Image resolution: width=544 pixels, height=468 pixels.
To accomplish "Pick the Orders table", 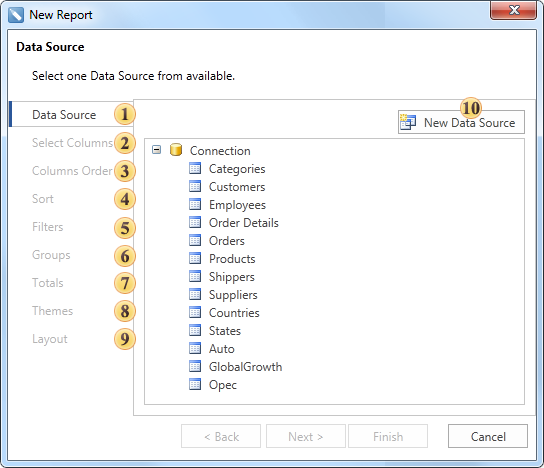I will 227,241.
